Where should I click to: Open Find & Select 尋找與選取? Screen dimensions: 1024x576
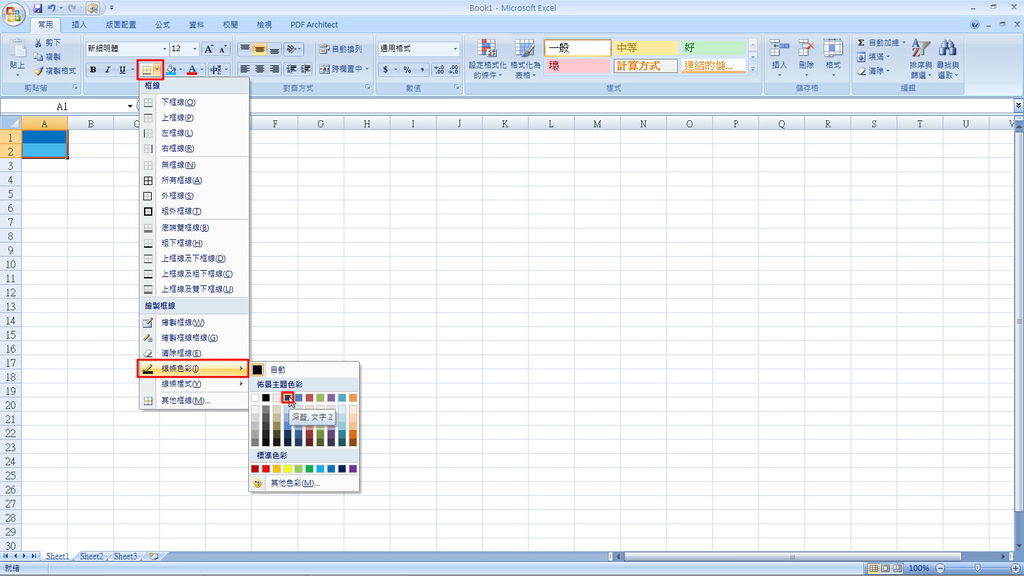948,59
